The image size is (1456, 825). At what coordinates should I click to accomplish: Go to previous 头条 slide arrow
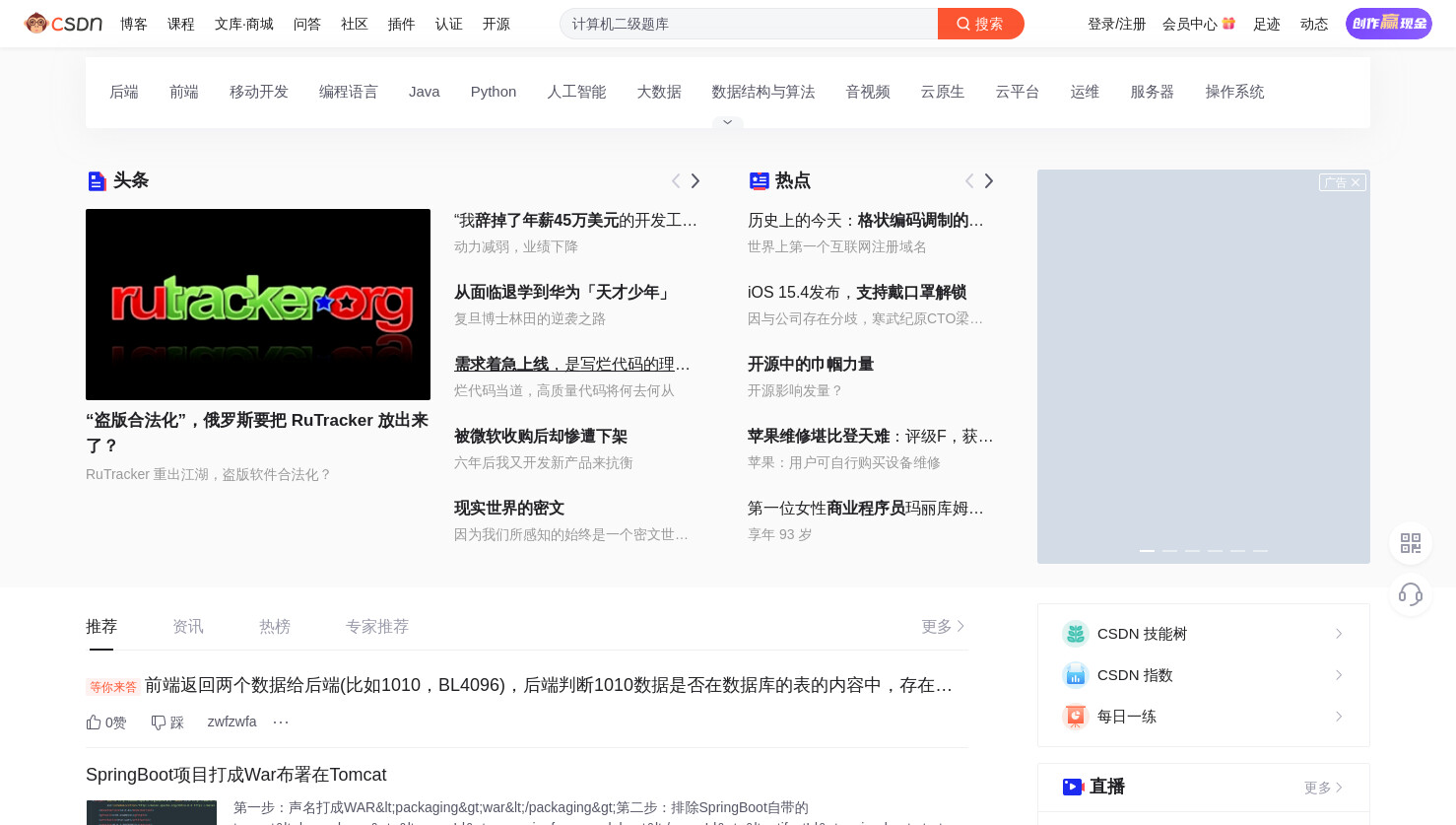(x=676, y=180)
